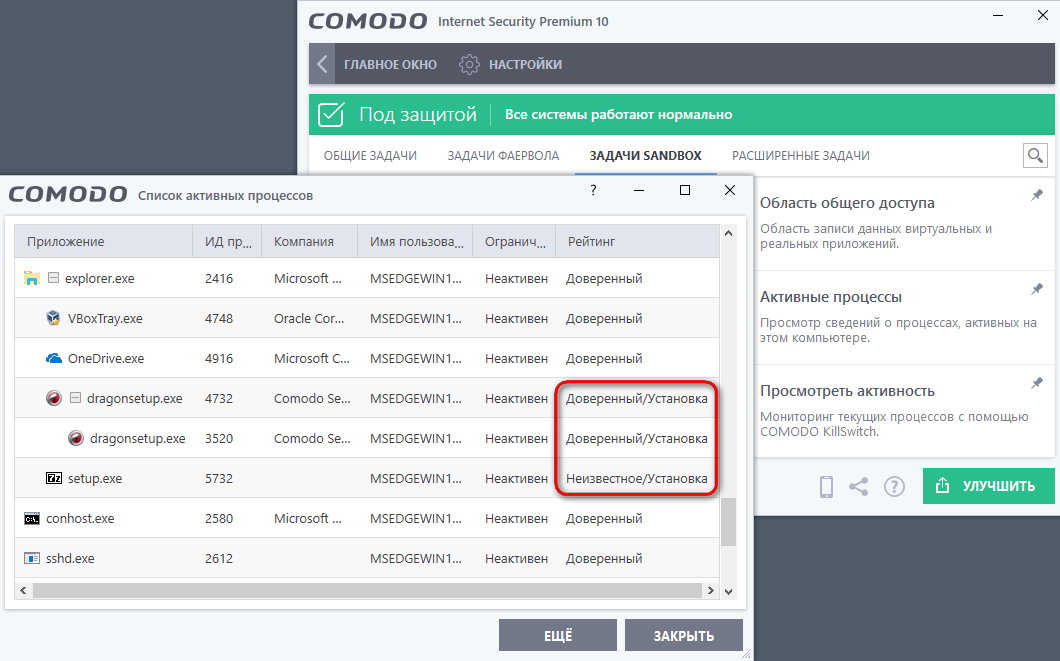Open settings via the gear icon

tap(469, 64)
